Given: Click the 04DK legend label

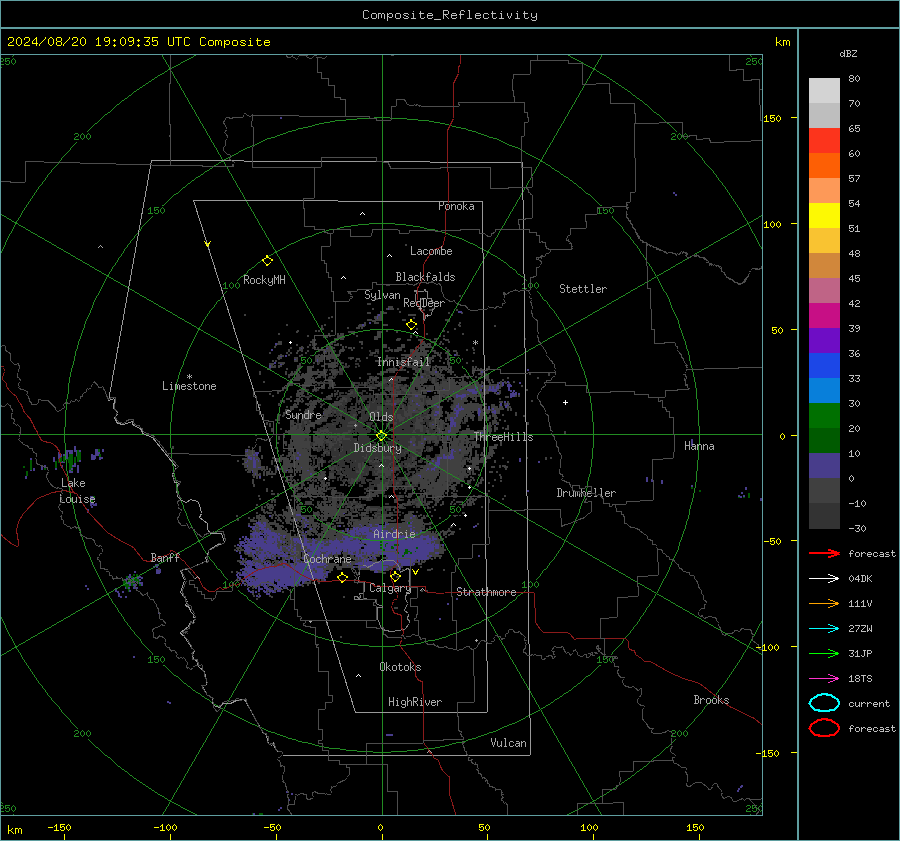Looking at the screenshot, I should pyautogui.click(x=860, y=579).
